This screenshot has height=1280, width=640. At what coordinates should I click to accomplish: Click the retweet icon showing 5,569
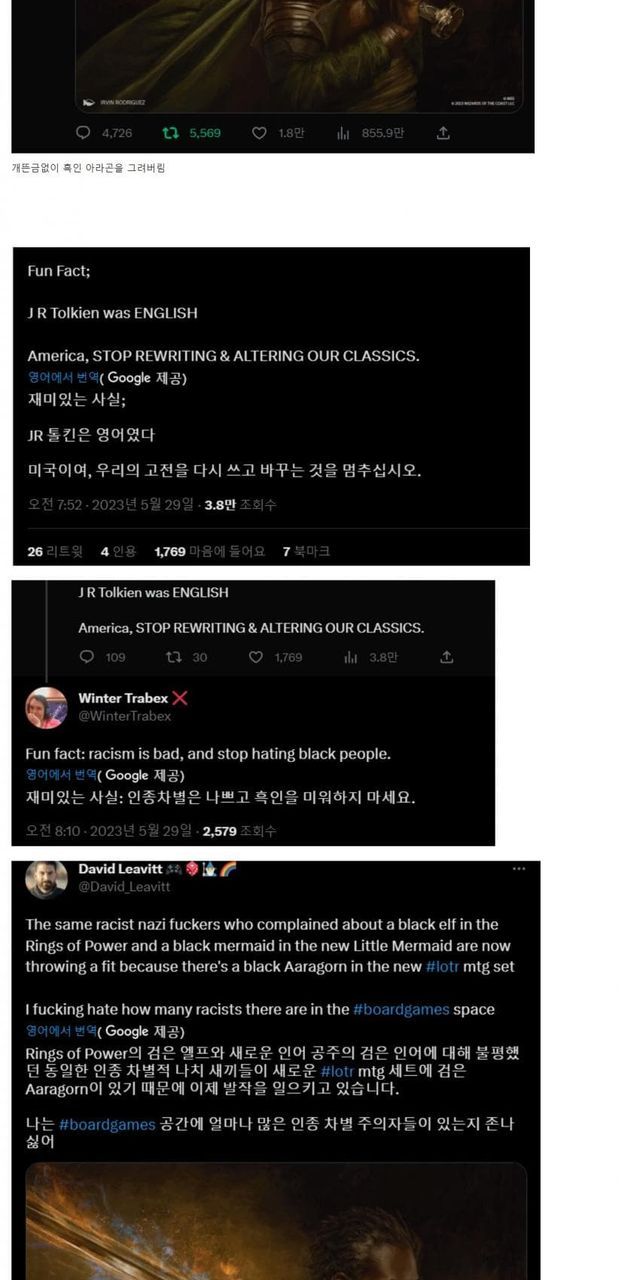point(171,133)
